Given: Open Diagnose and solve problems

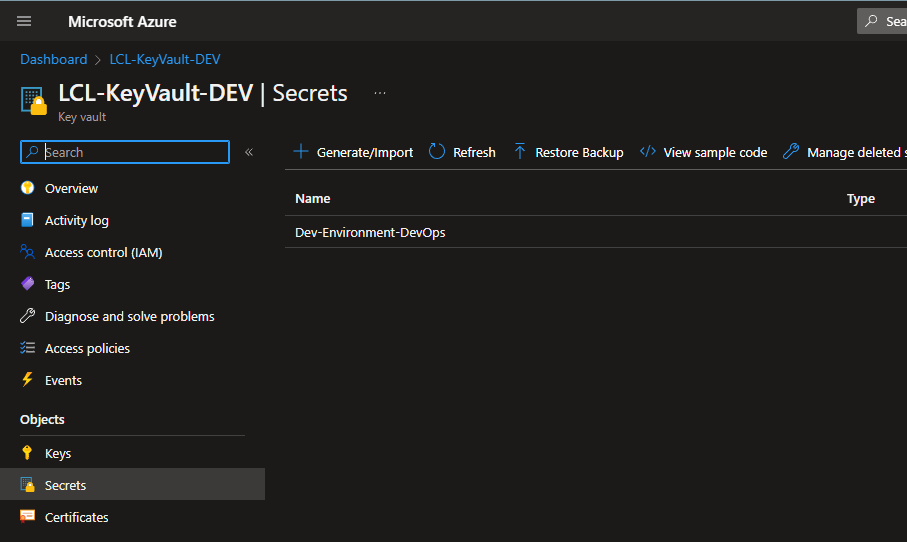Looking at the screenshot, I should click(130, 316).
